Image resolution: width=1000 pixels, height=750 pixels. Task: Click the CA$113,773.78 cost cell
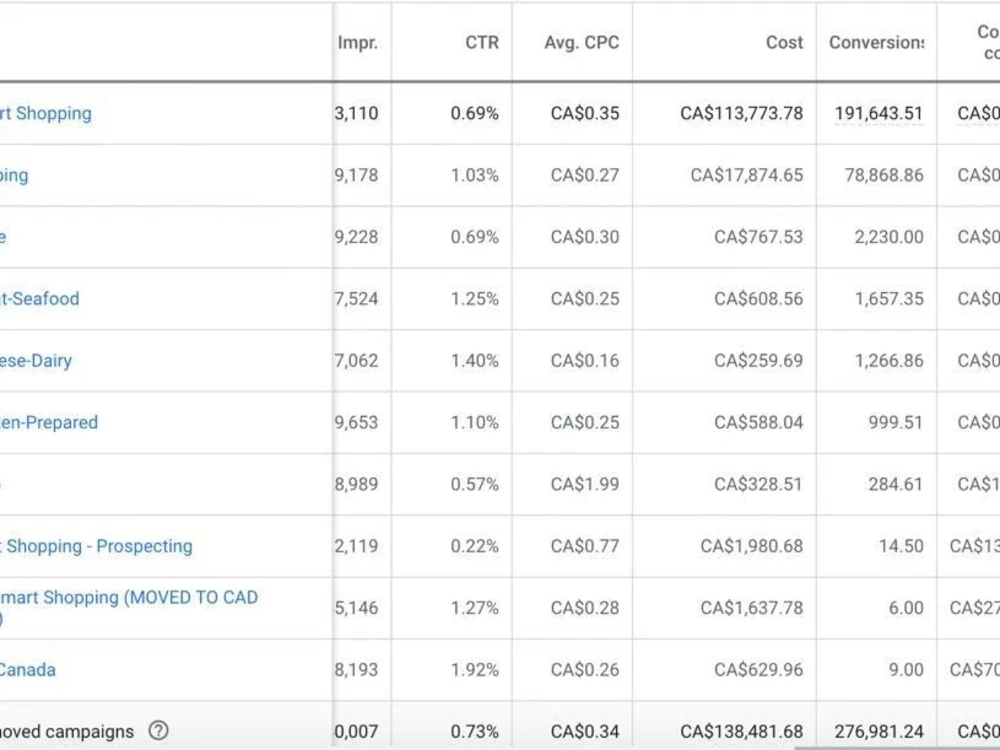click(x=742, y=114)
